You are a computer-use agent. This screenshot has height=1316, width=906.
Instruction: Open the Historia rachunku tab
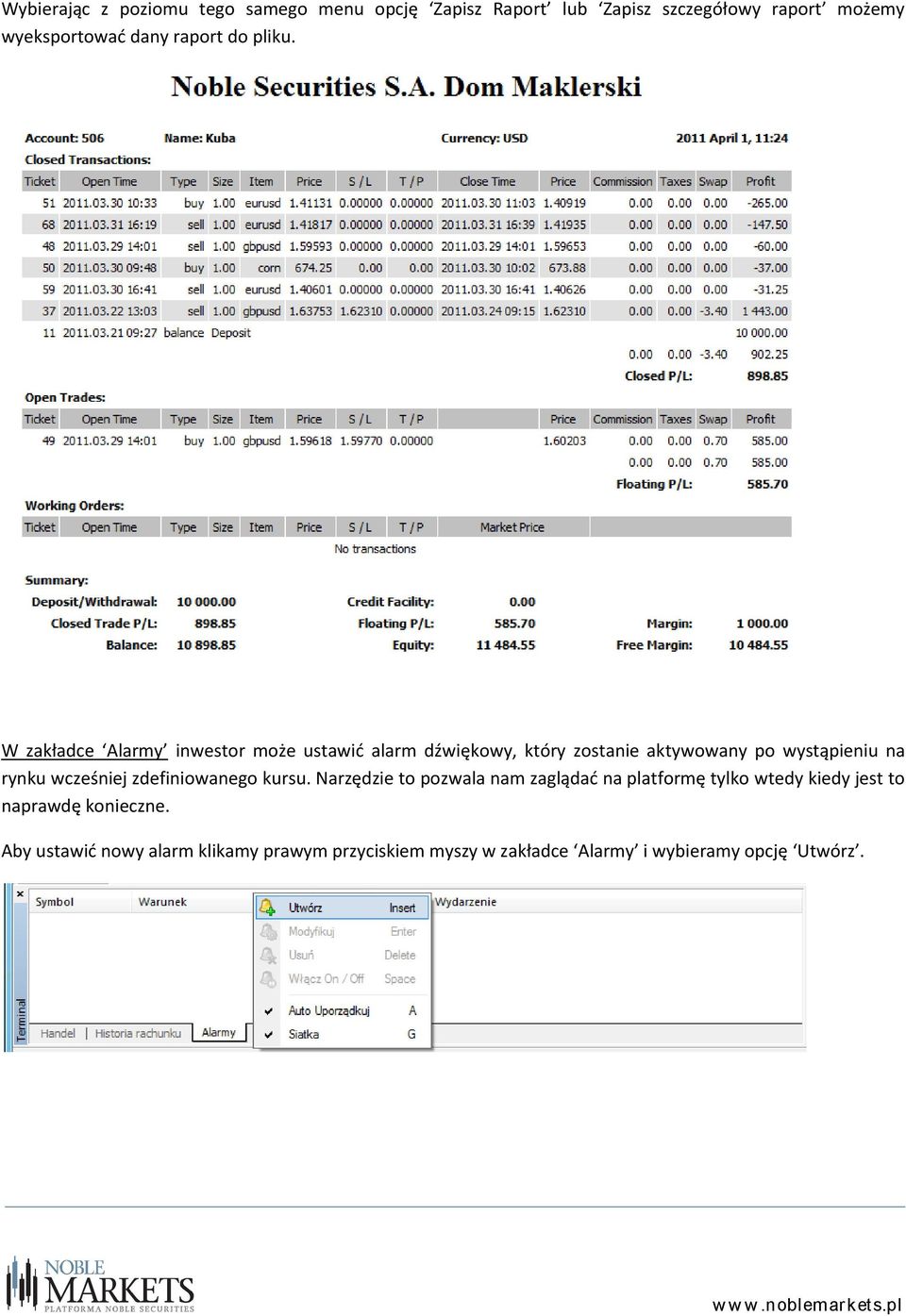[138, 1033]
